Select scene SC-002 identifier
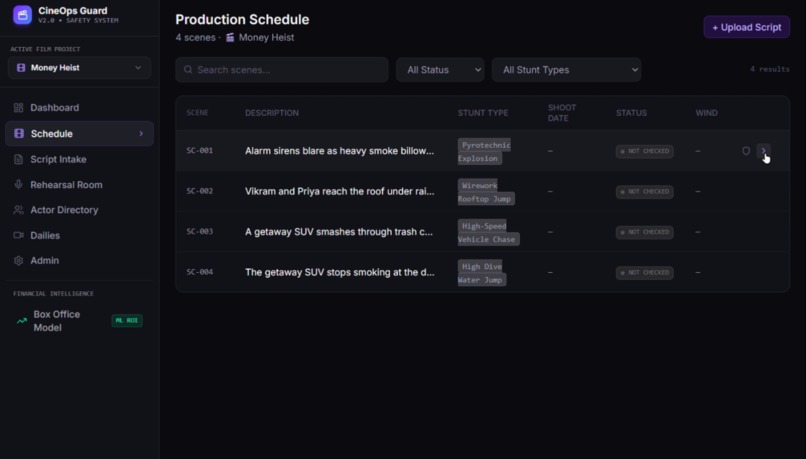 [x=199, y=191]
